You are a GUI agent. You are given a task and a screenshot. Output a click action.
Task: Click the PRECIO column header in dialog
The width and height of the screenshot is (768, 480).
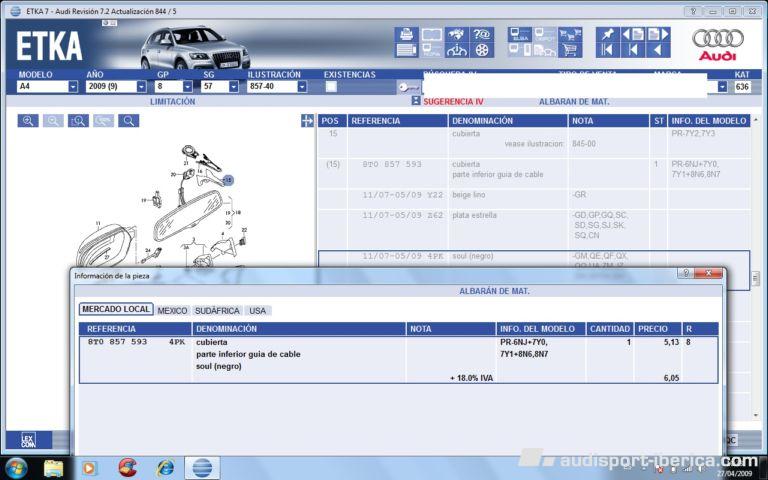657,329
